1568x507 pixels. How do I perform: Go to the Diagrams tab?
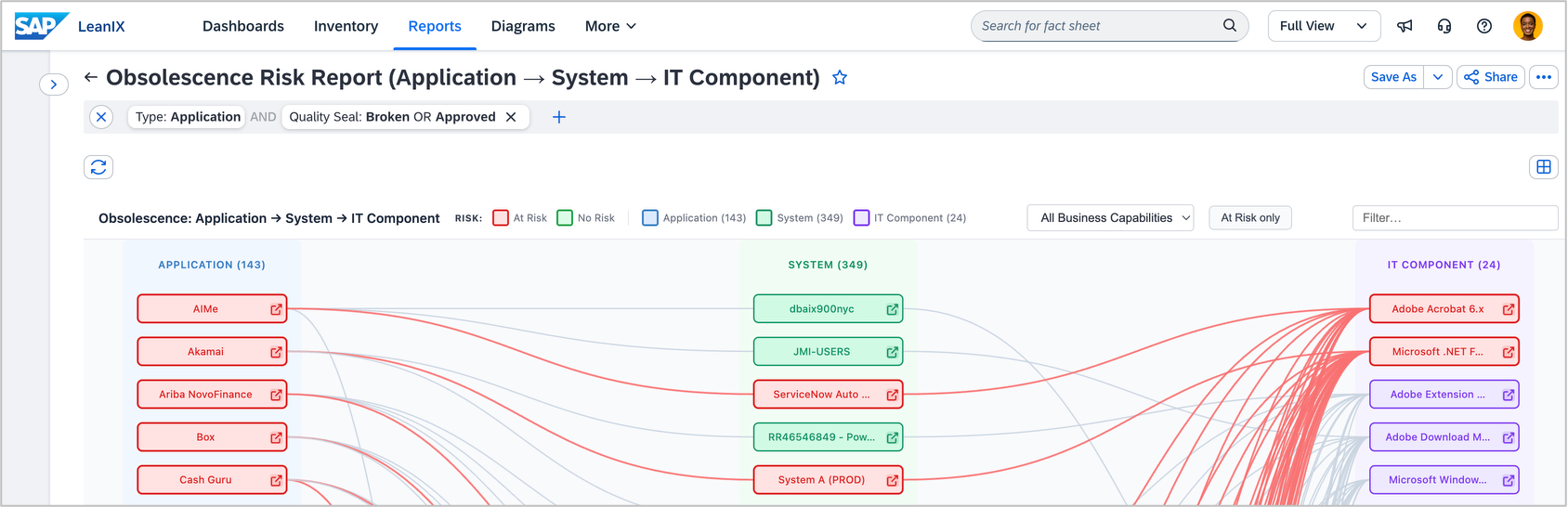[523, 26]
